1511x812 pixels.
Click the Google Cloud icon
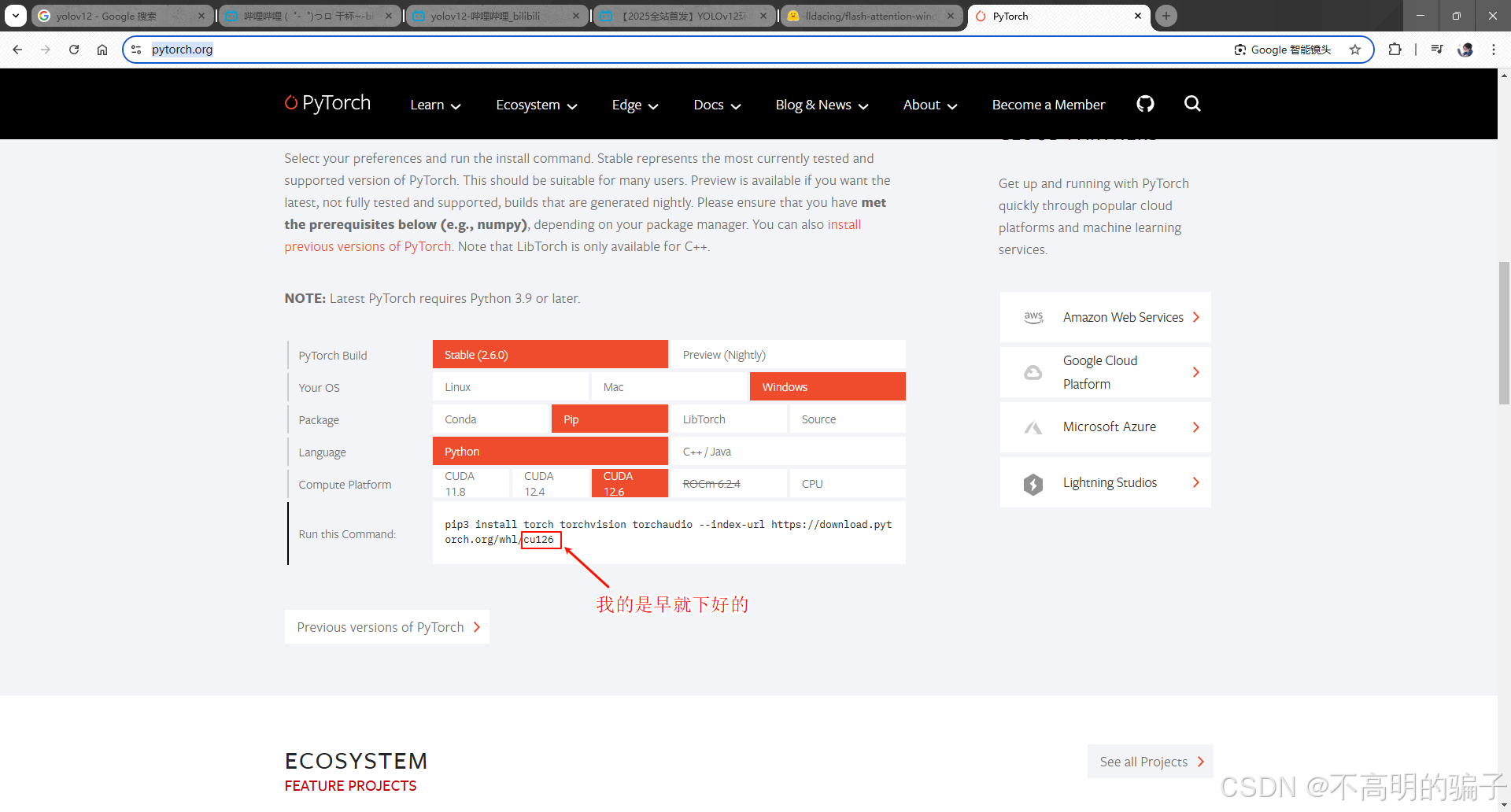tap(1033, 372)
